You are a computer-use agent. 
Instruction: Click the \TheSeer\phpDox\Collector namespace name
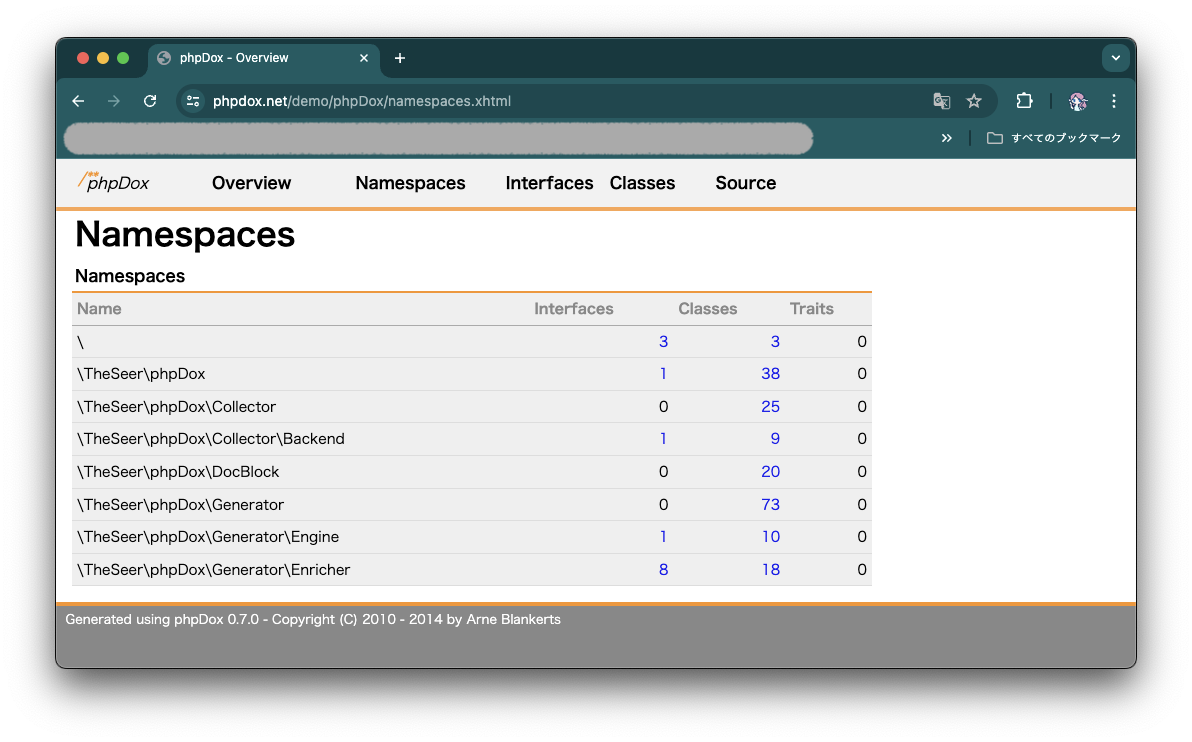(x=176, y=407)
